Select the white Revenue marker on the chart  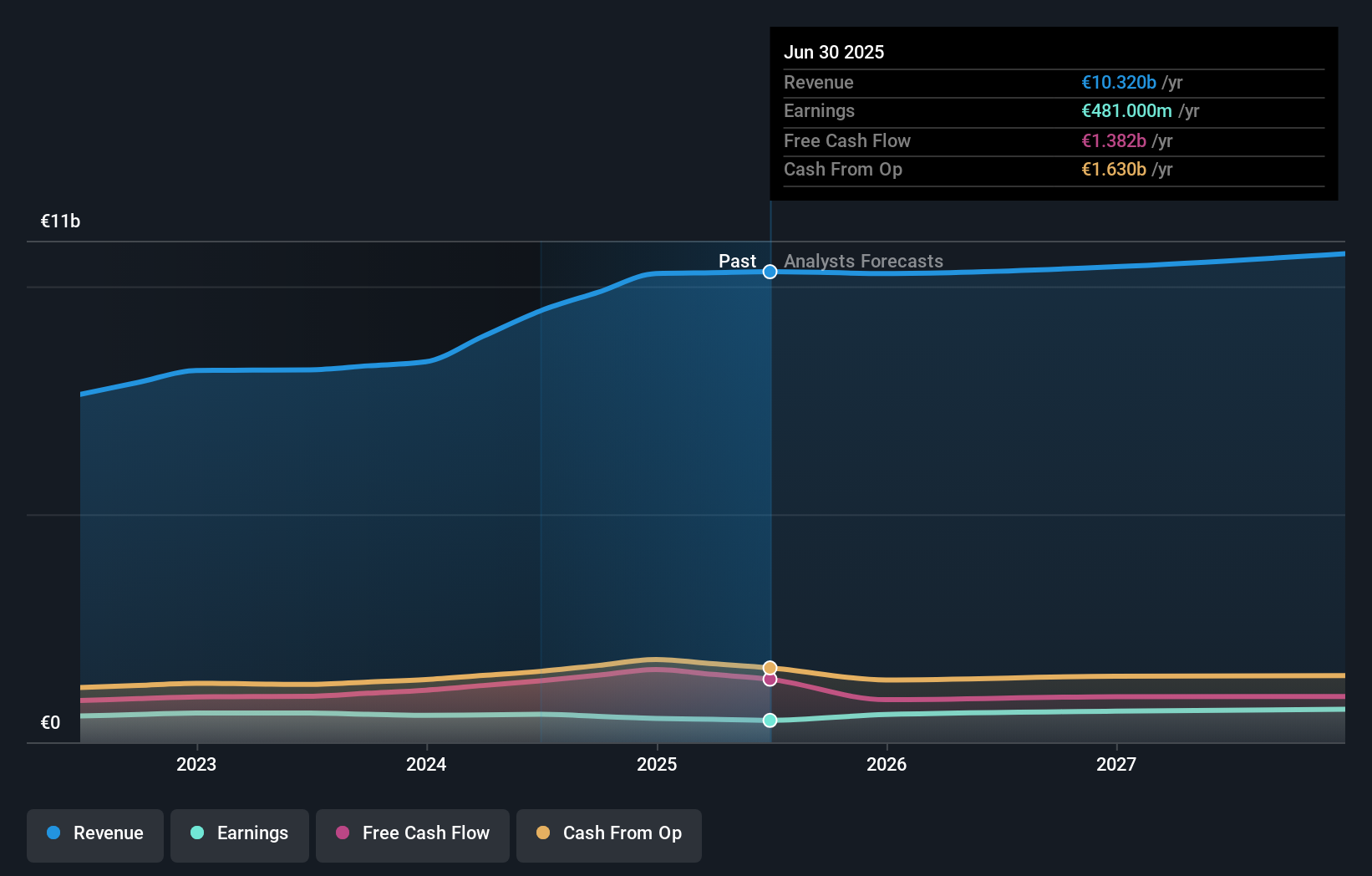pyautogui.click(x=770, y=272)
